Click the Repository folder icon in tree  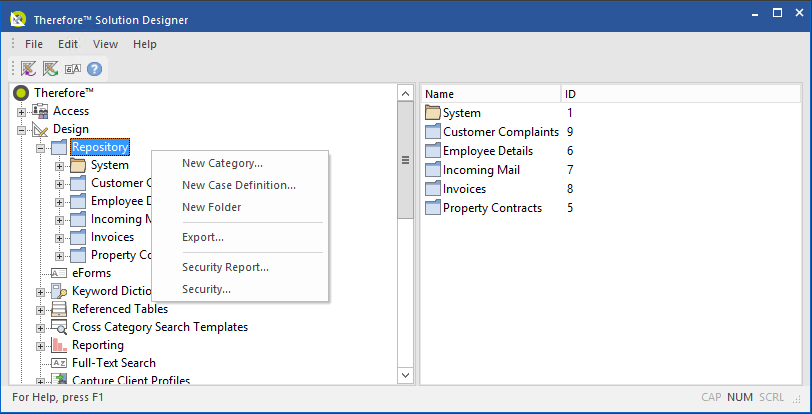[59, 148]
